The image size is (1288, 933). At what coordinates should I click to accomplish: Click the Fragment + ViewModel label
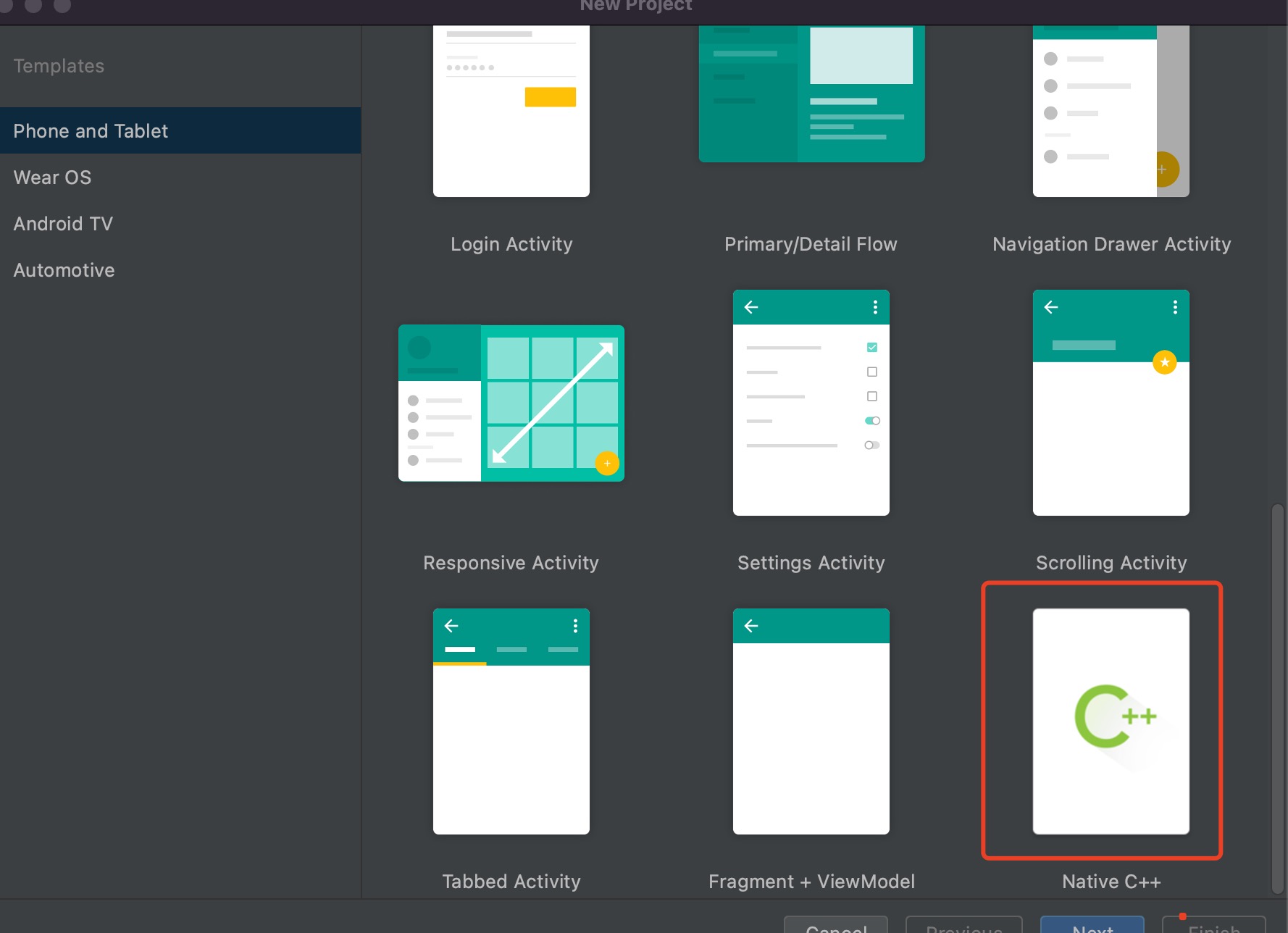click(811, 882)
